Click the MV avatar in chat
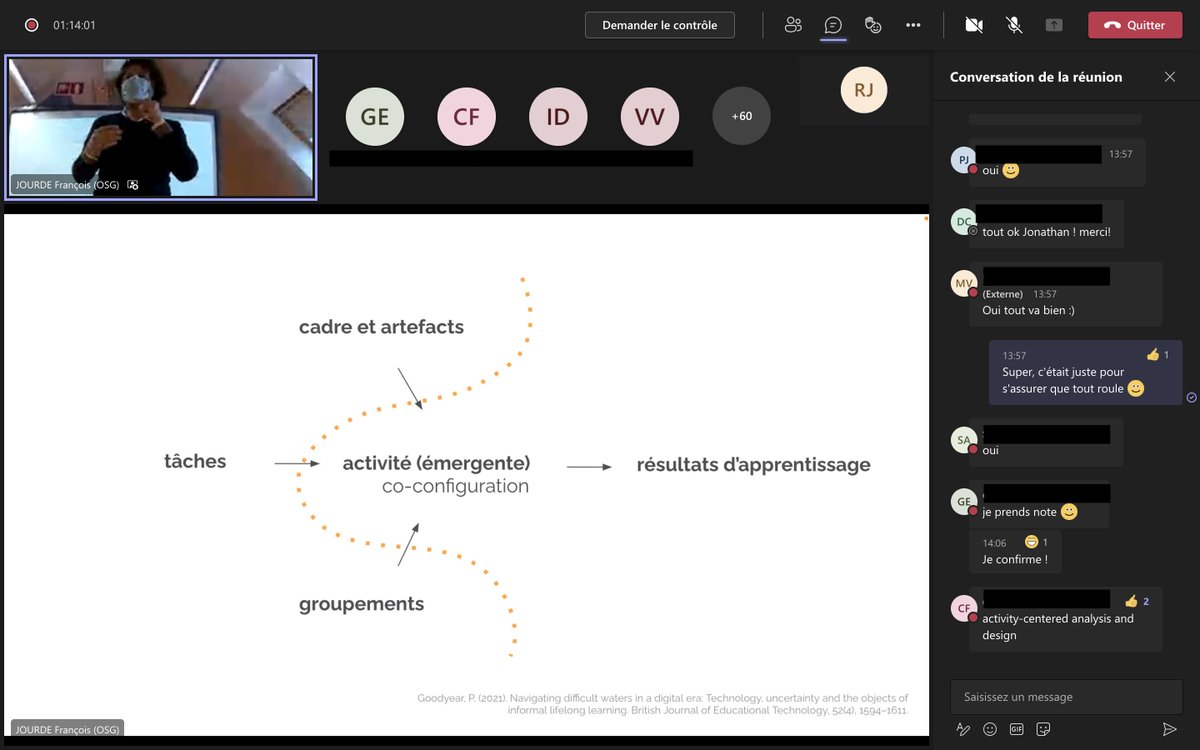 [963, 284]
